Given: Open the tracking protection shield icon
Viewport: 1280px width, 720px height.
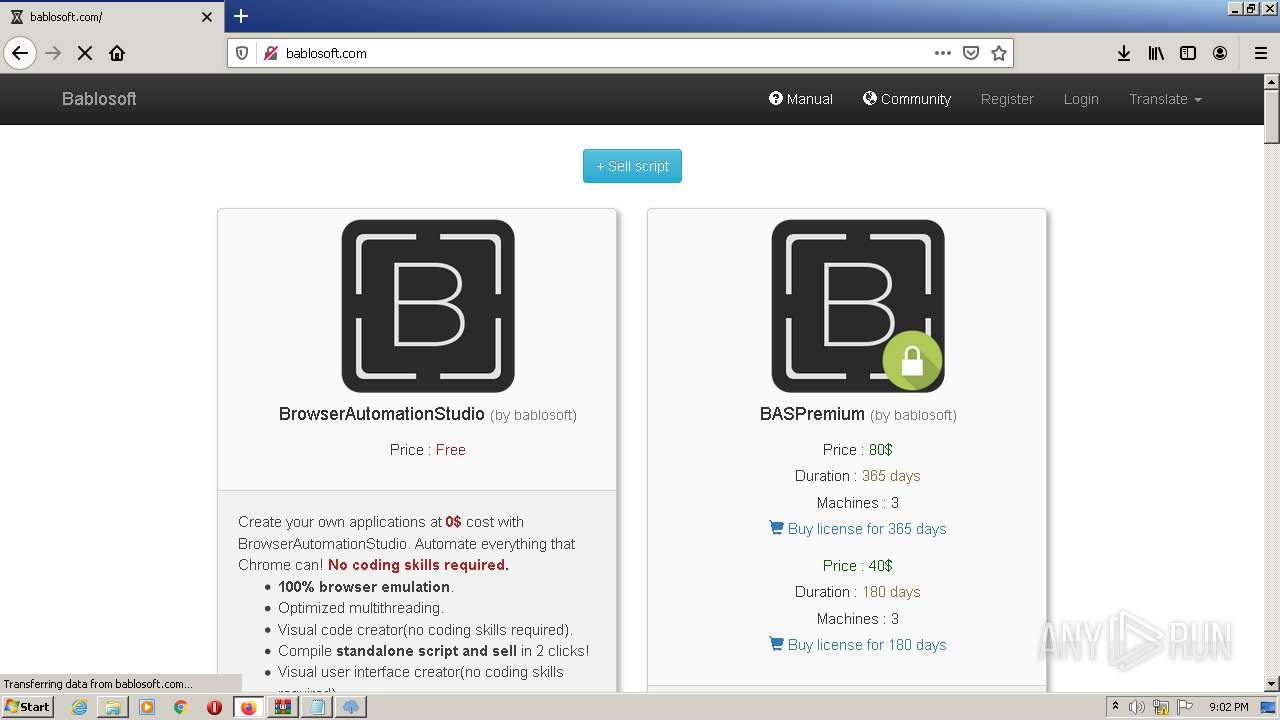Looking at the screenshot, I should (x=242, y=53).
